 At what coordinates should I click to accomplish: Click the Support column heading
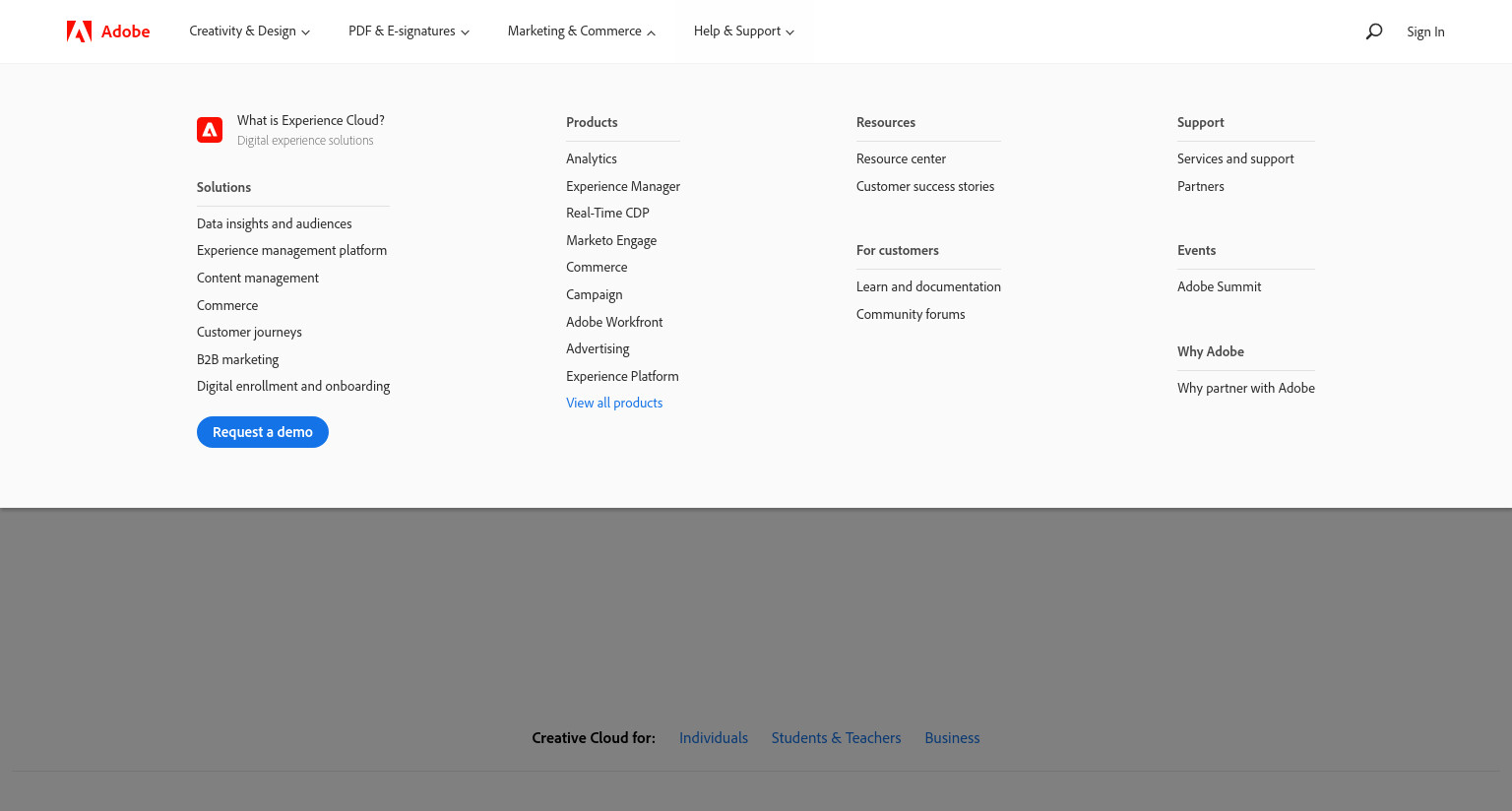(x=1201, y=122)
